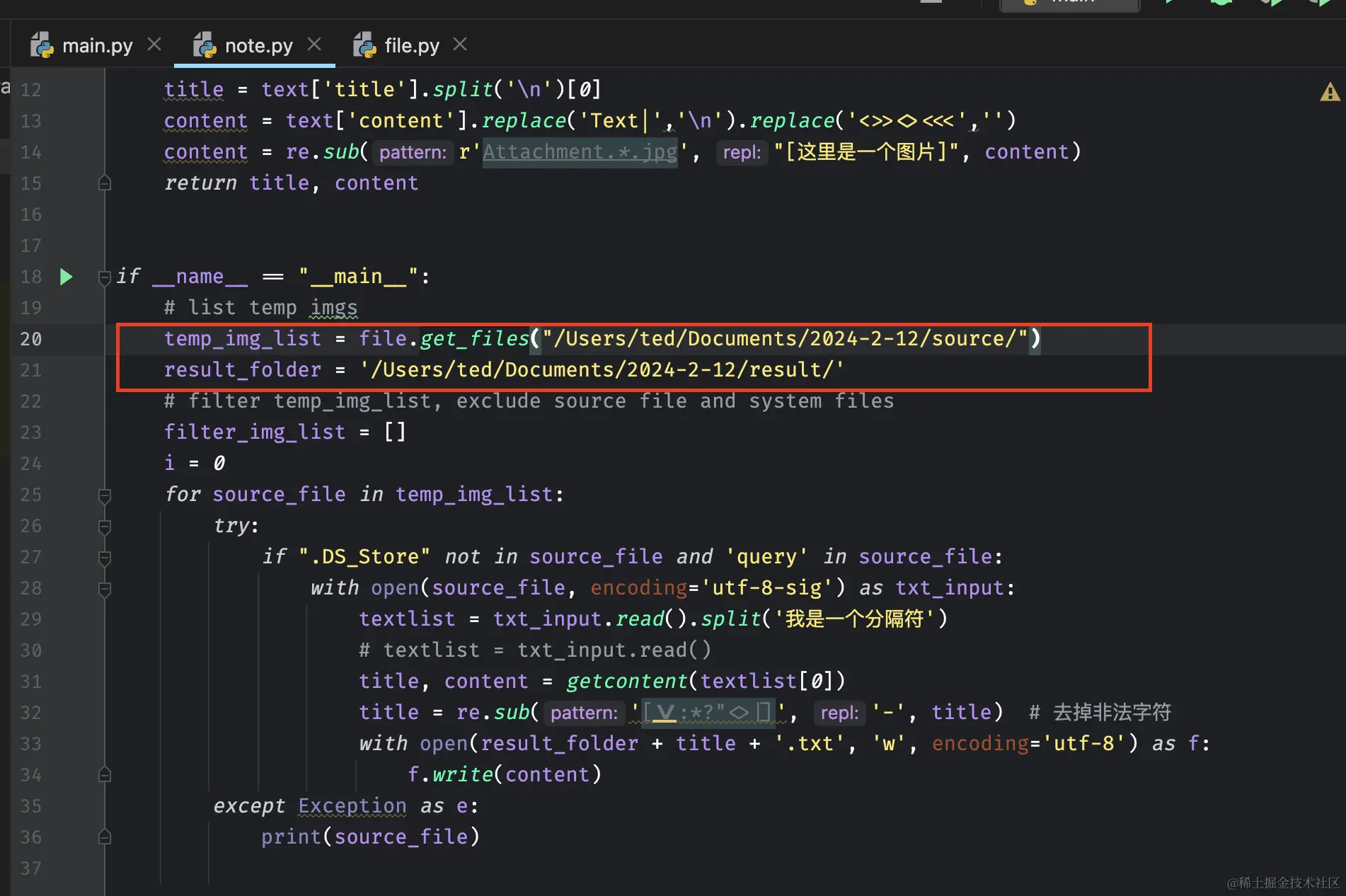
Task: Click the get_files method call
Action: tap(474, 339)
